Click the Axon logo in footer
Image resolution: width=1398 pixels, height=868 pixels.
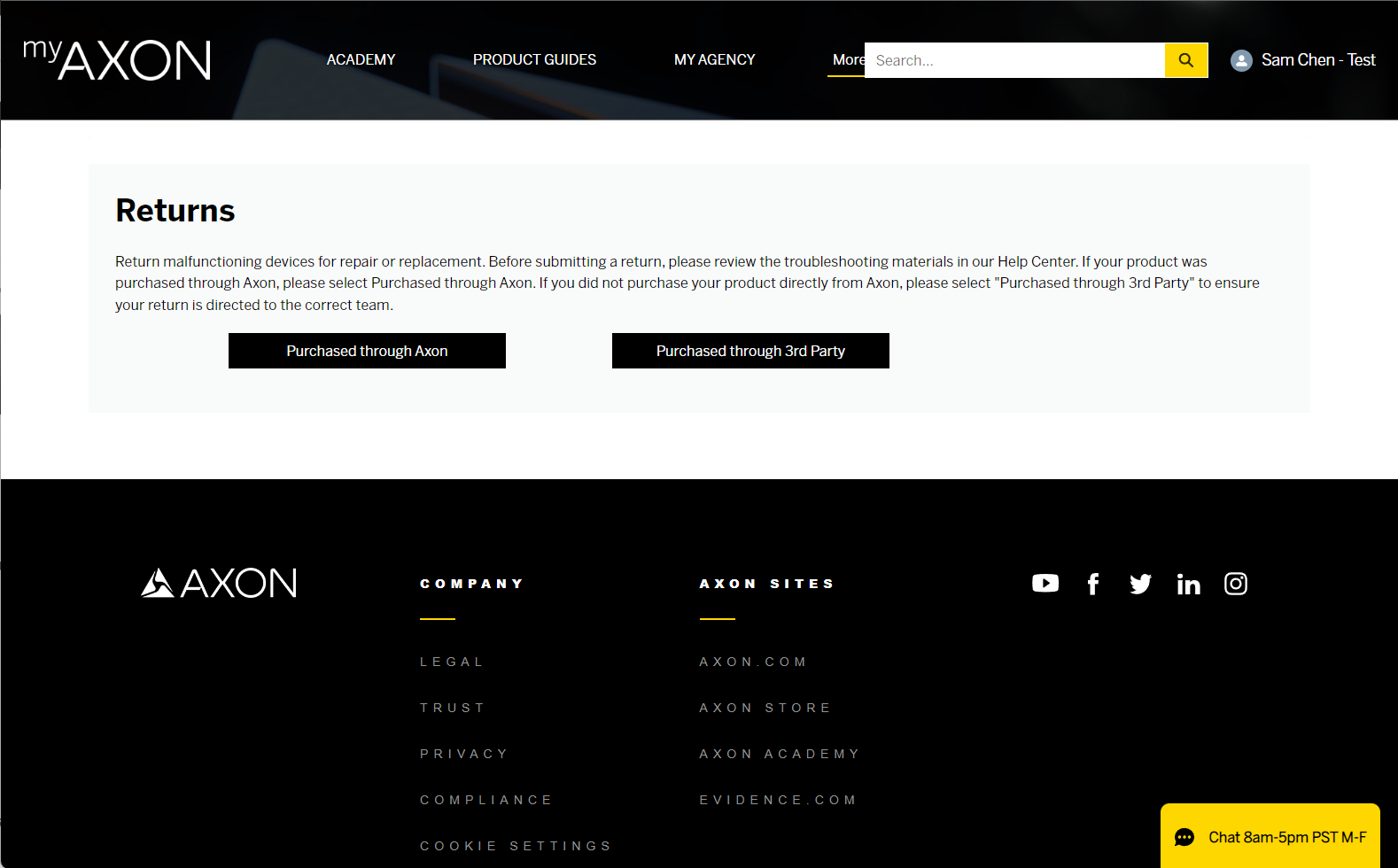tap(219, 583)
